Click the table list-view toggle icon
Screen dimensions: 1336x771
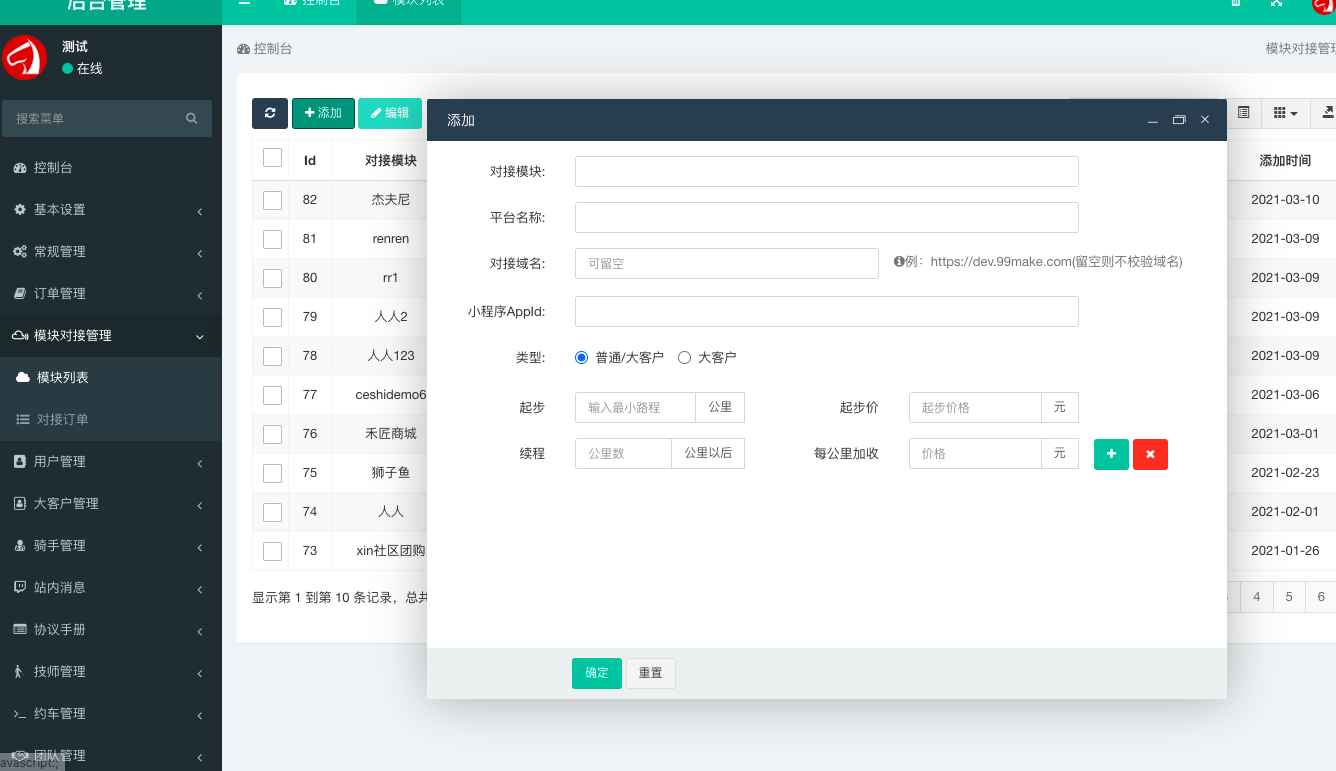click(x=1243, y=113)
